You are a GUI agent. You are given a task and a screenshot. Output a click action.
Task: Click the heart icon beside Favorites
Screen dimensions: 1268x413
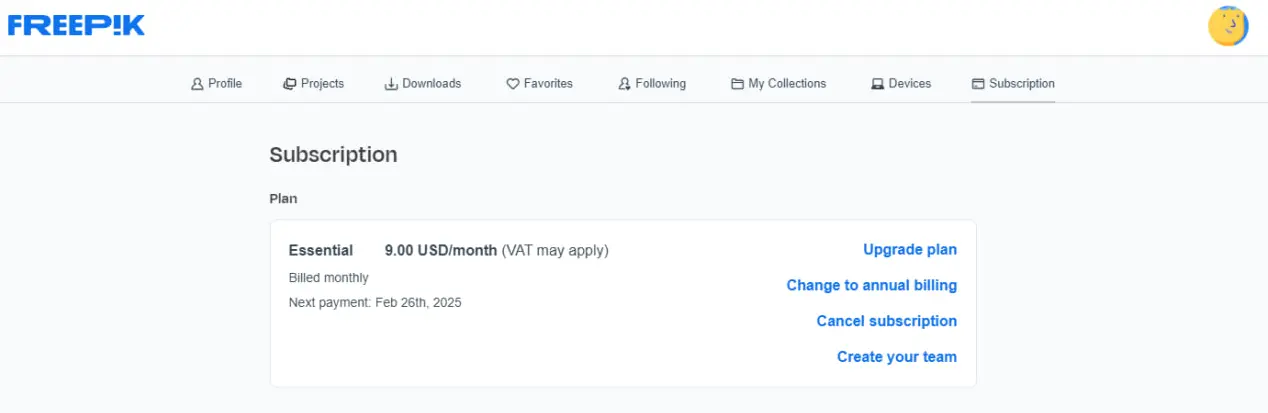click(x=513, y=84)
